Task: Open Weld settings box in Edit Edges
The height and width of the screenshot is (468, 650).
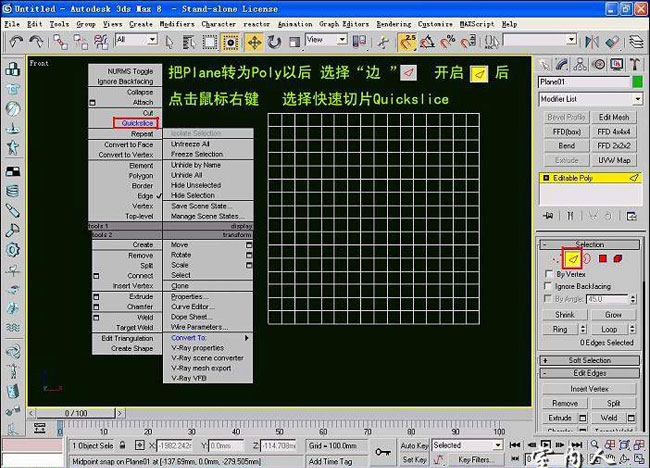Action: [x=631, y=418]
